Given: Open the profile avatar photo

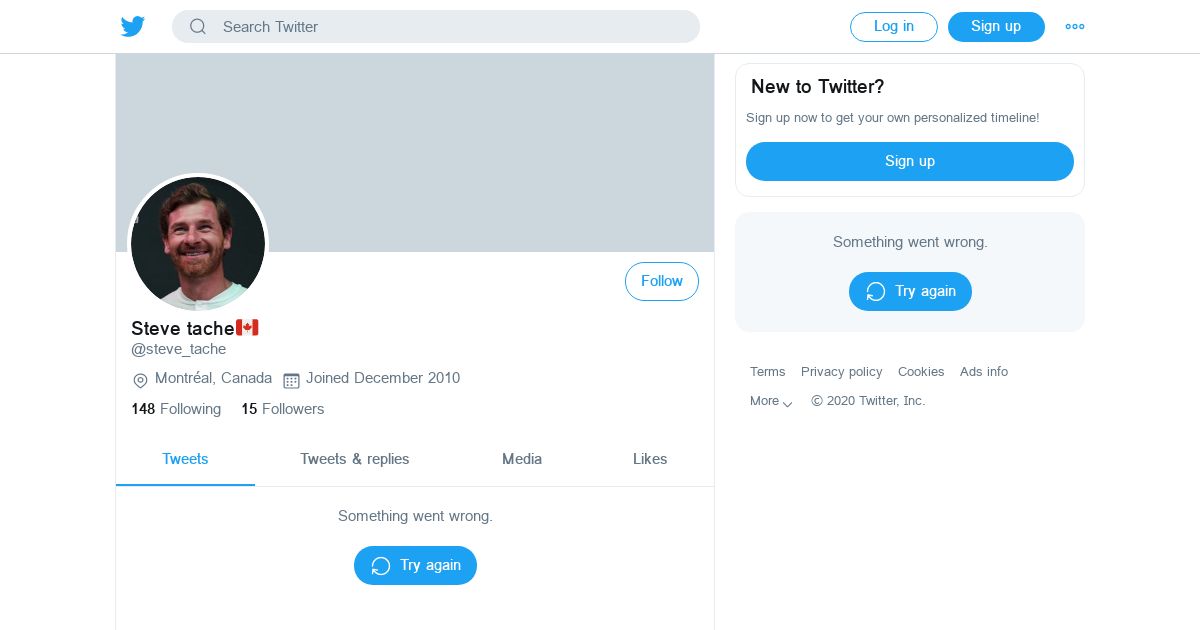Looking at the screenshot, I should tap(198, 244).
